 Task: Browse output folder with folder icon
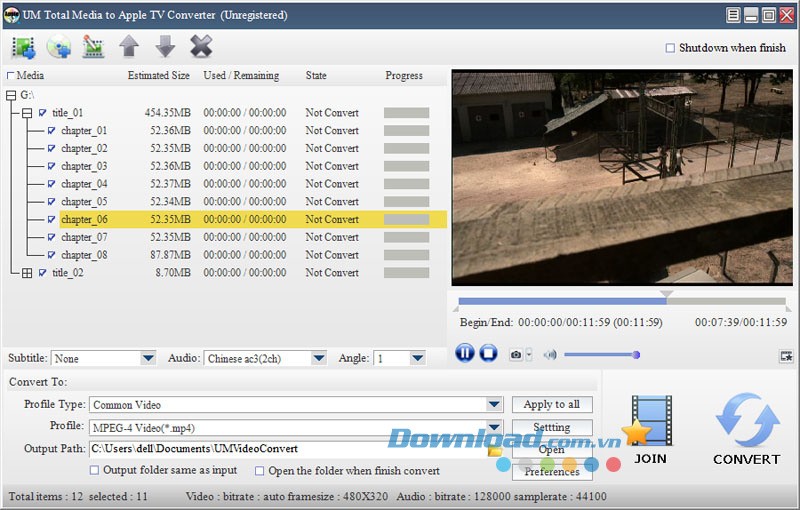(495, 451)
